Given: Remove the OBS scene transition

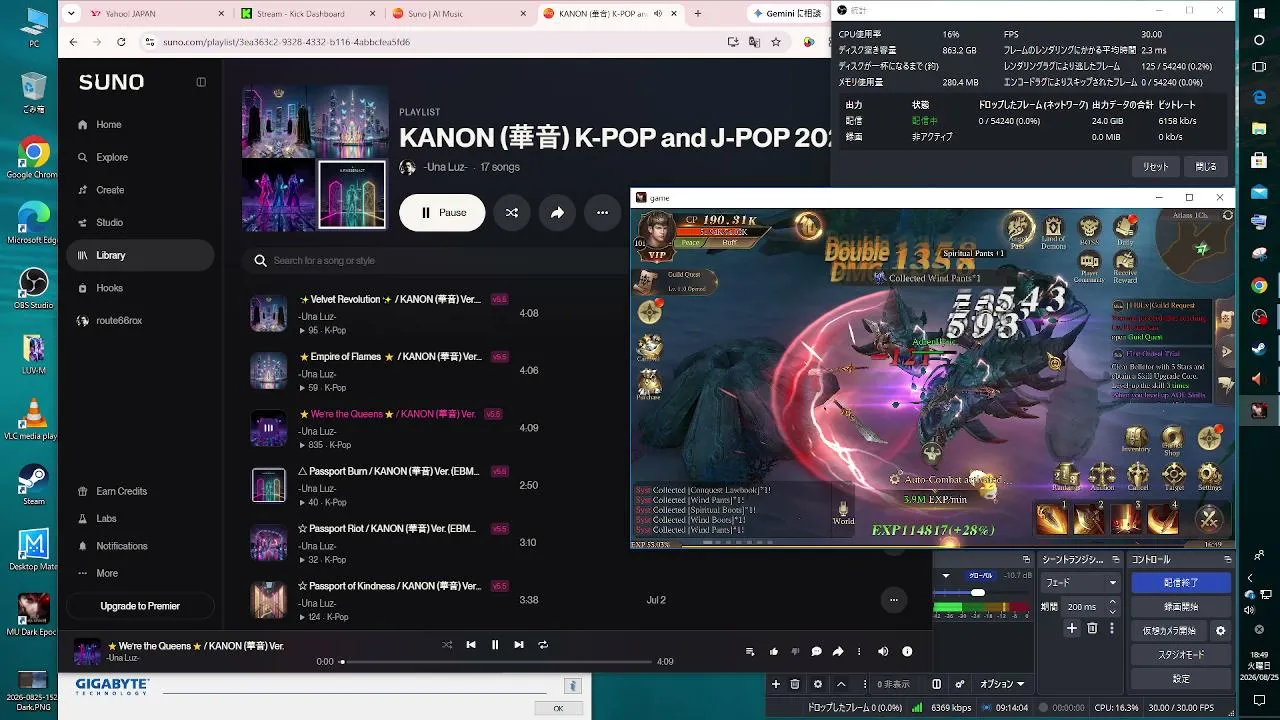Looking at the screenshot, I should pyautogui.click(x=1092, y=628).
